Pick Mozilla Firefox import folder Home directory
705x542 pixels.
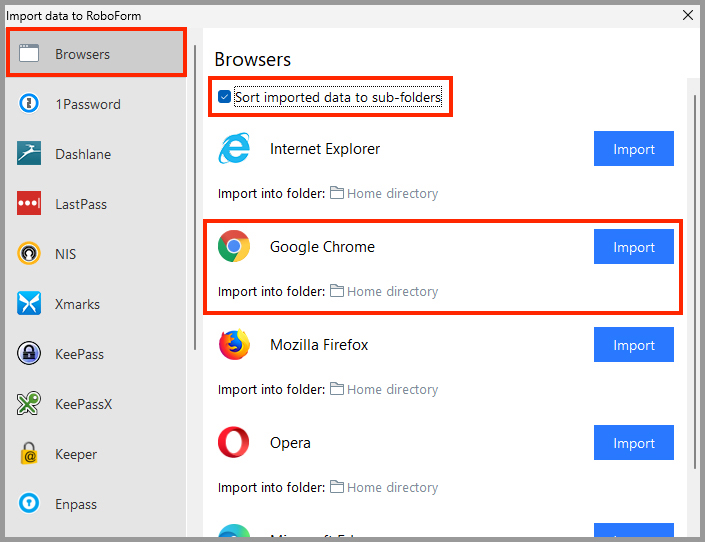point(384,390)
